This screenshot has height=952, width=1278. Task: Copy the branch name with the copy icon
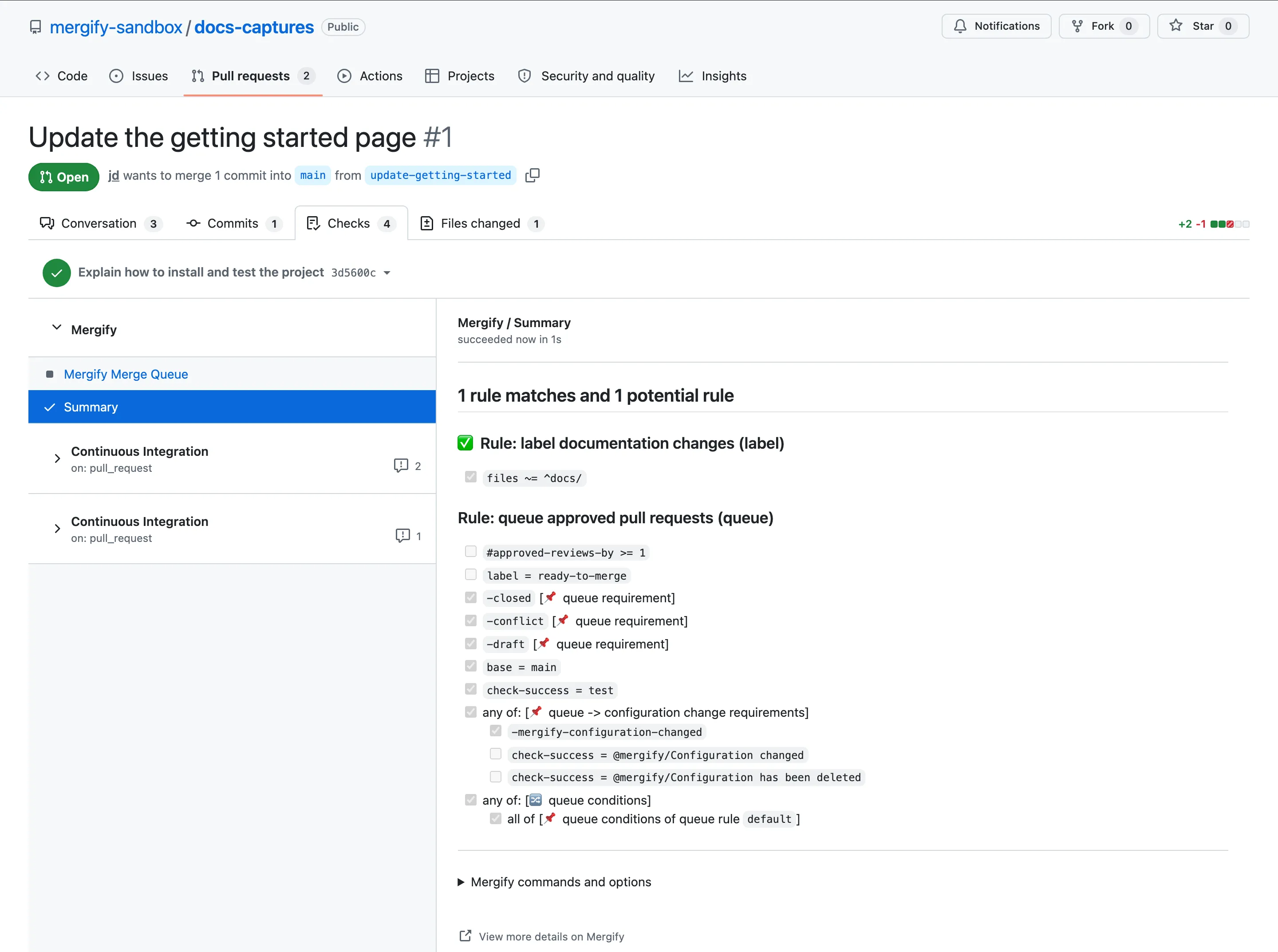tap(532, 175)
